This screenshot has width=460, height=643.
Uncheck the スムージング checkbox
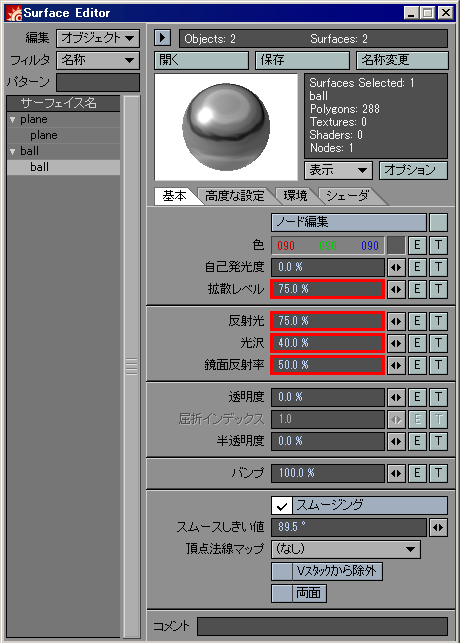281,506
